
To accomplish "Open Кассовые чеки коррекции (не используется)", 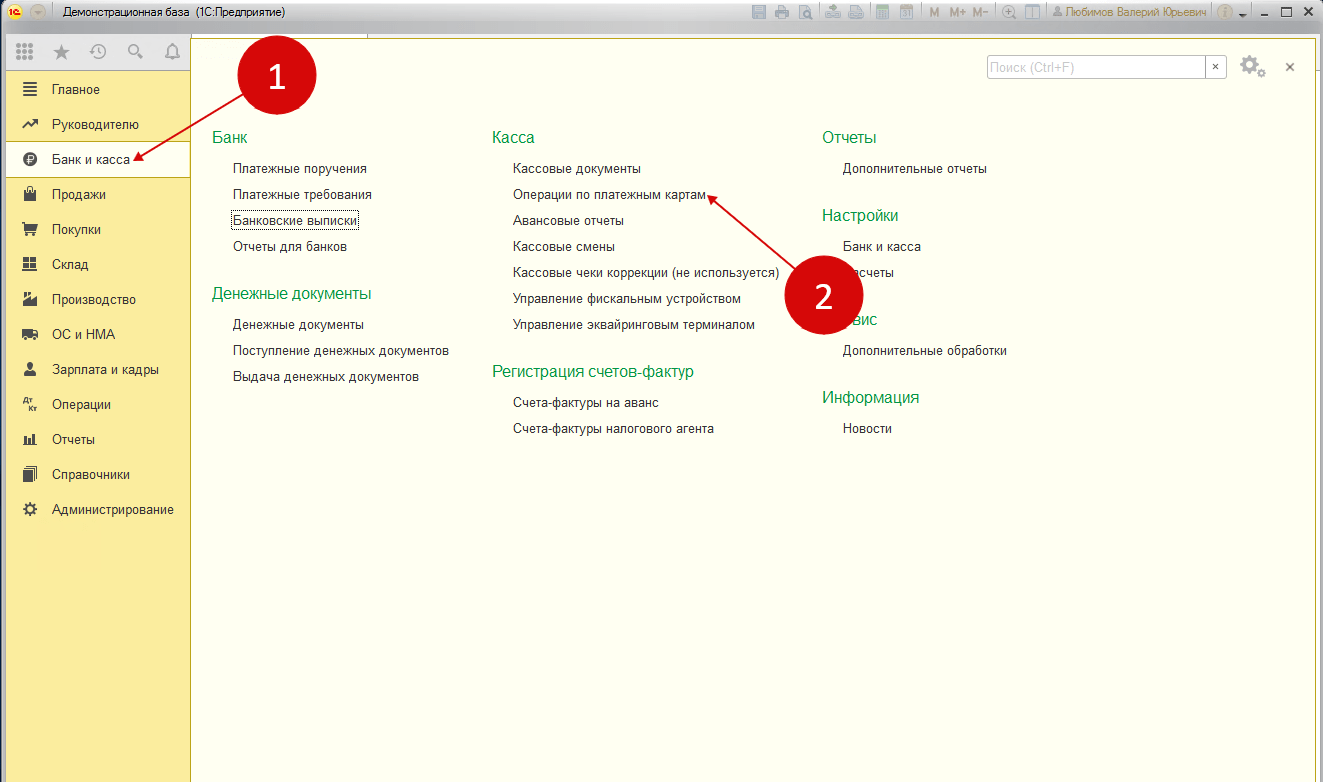I will 646,273.
